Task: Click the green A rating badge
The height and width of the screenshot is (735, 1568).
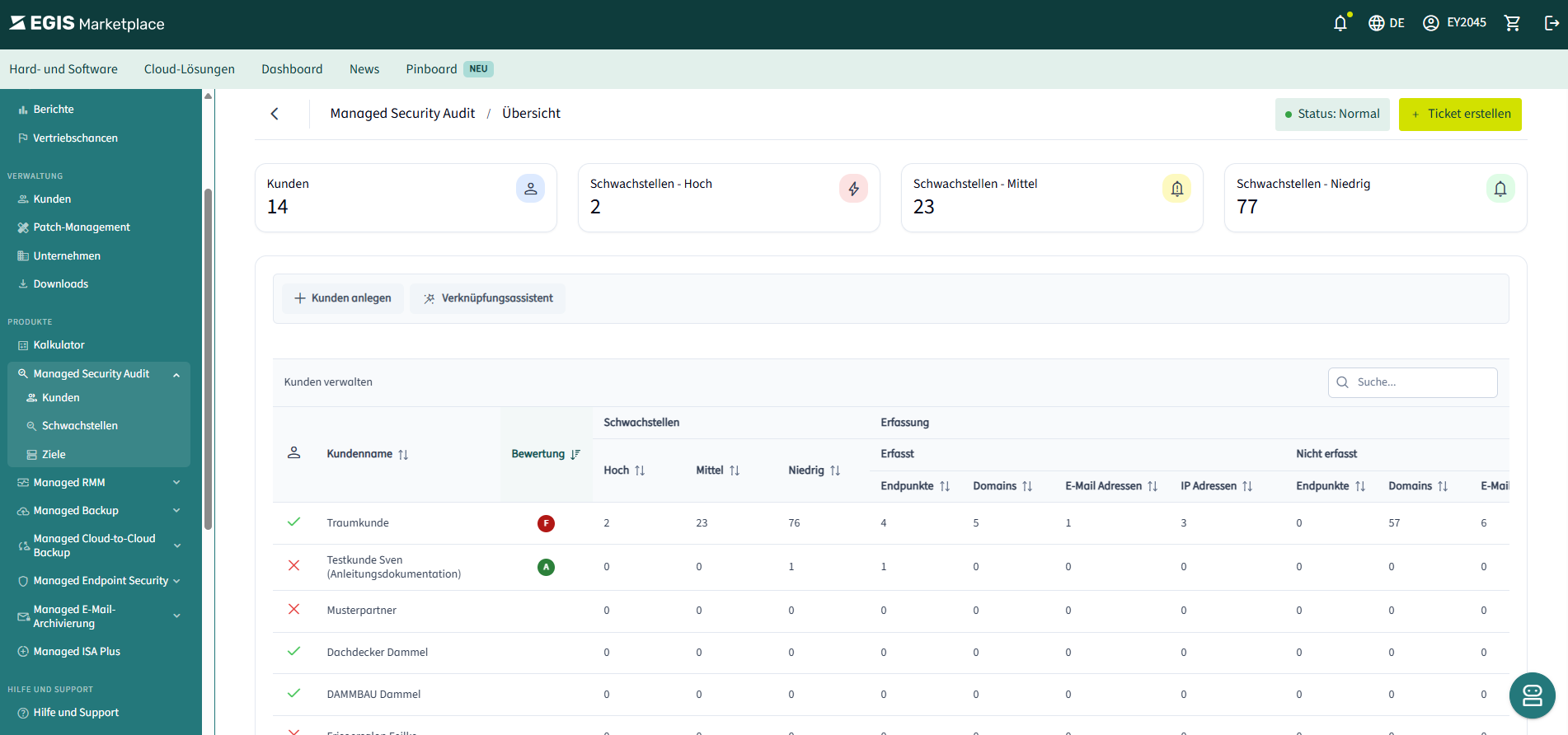Action: click(546, 567)
